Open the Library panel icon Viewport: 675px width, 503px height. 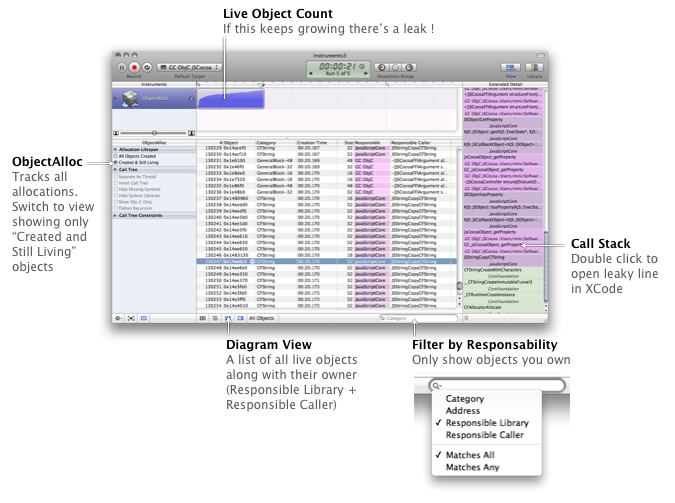coord(536,67)
